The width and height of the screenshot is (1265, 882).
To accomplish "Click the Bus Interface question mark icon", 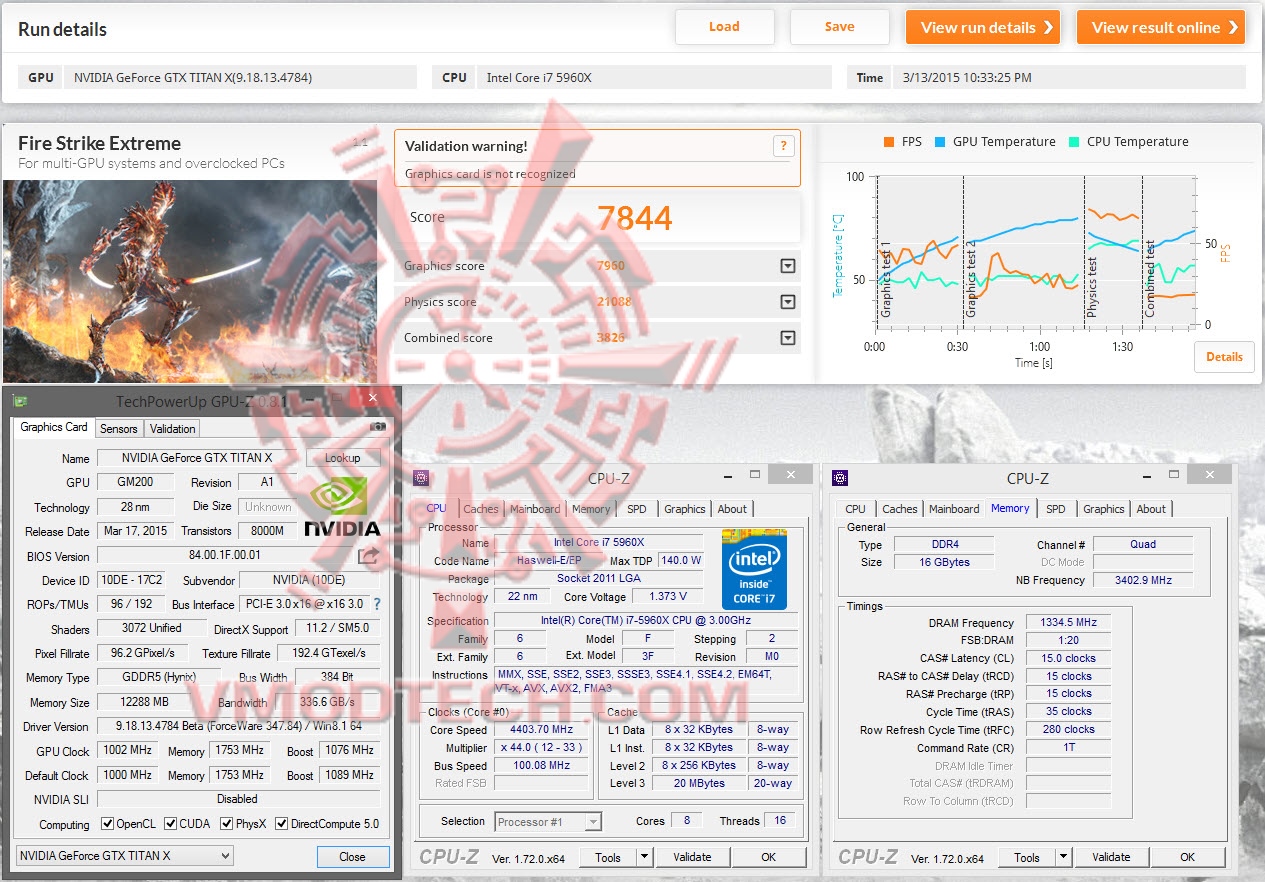I will (x=377, y=605).
